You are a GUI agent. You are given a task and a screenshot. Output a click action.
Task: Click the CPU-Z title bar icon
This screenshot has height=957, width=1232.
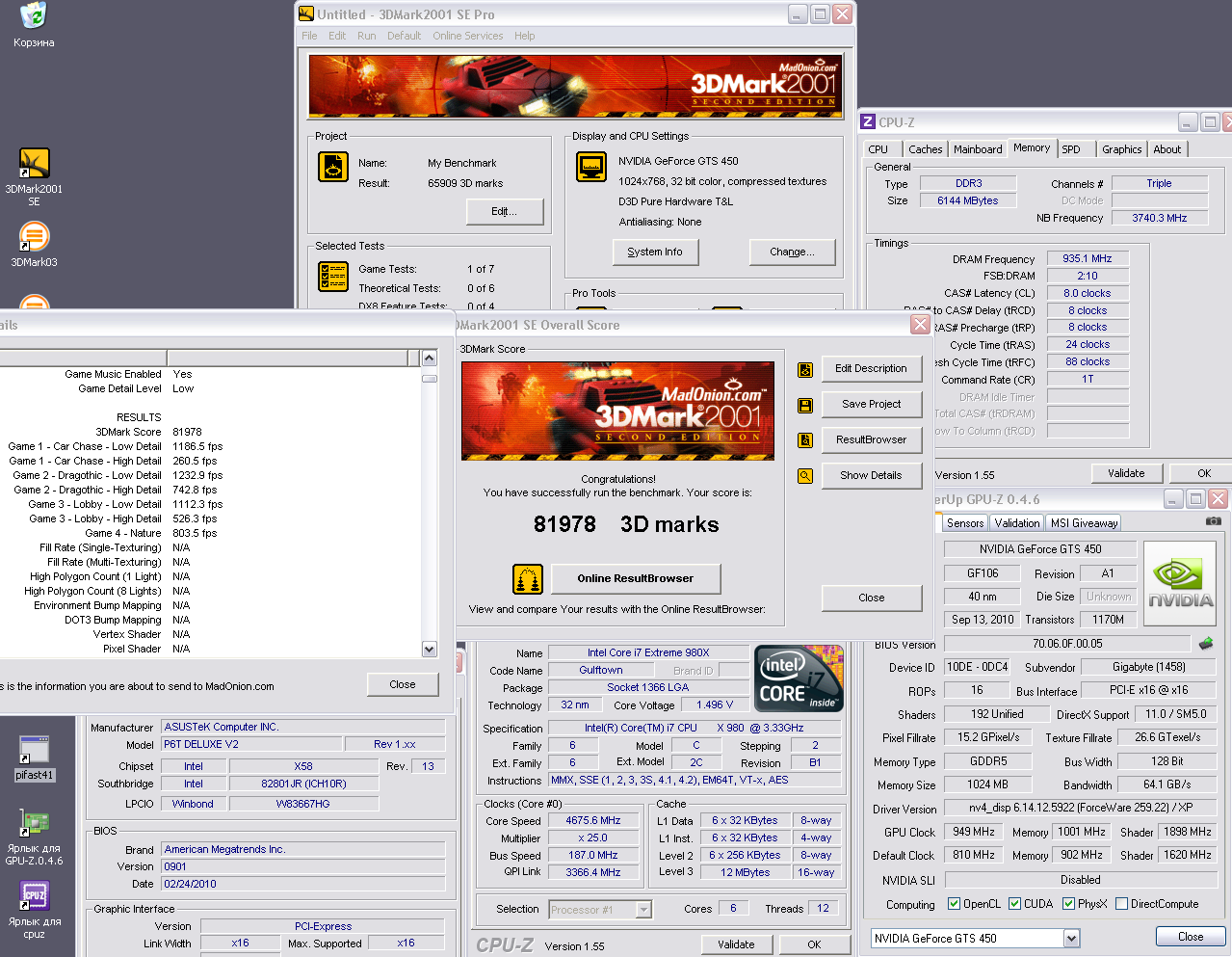tap(868, 121)
